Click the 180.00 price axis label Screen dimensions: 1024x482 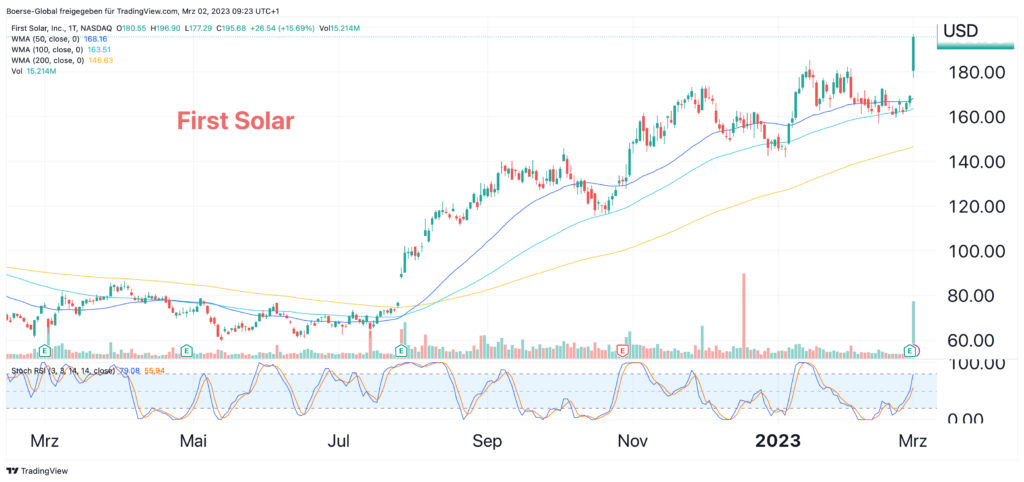976,72
